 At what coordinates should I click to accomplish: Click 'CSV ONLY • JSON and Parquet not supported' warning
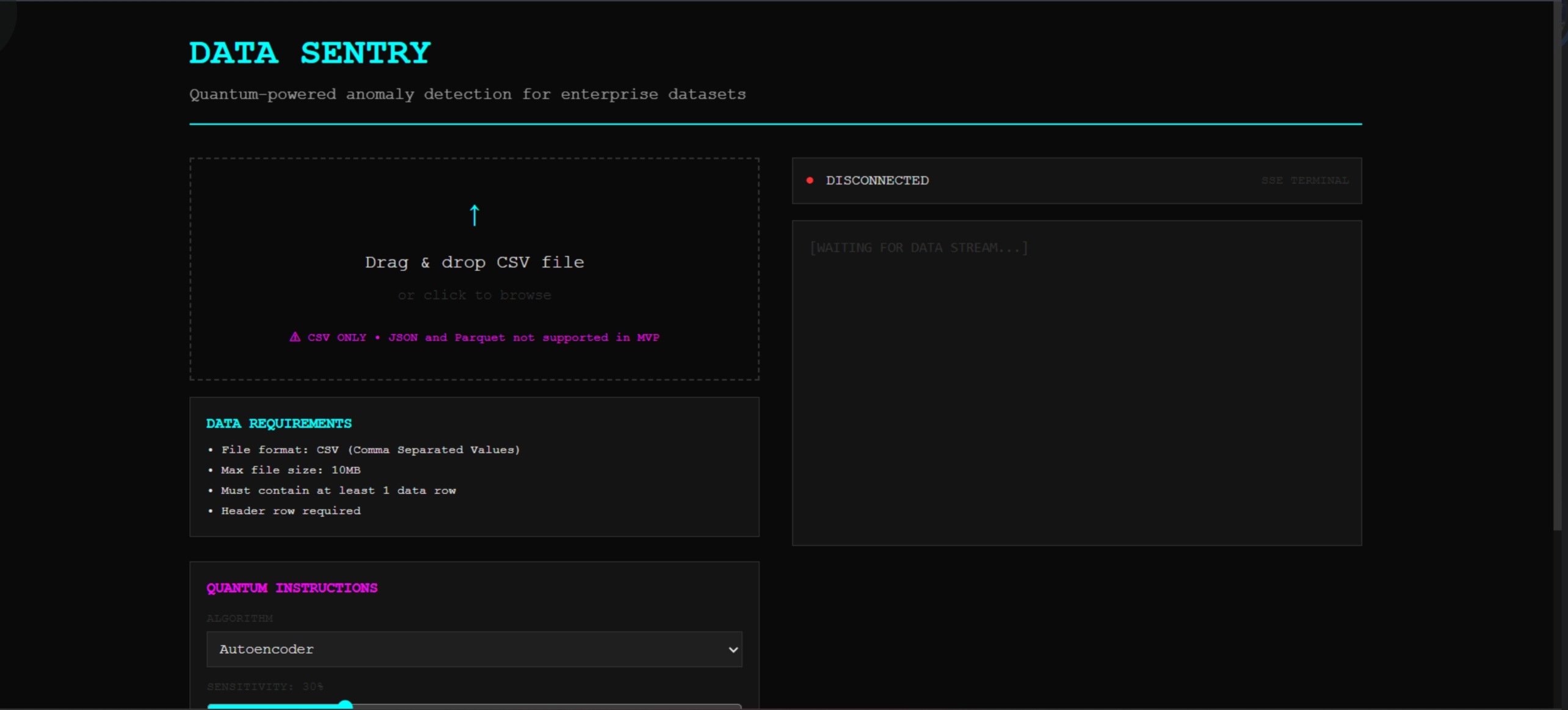point(474,337)
